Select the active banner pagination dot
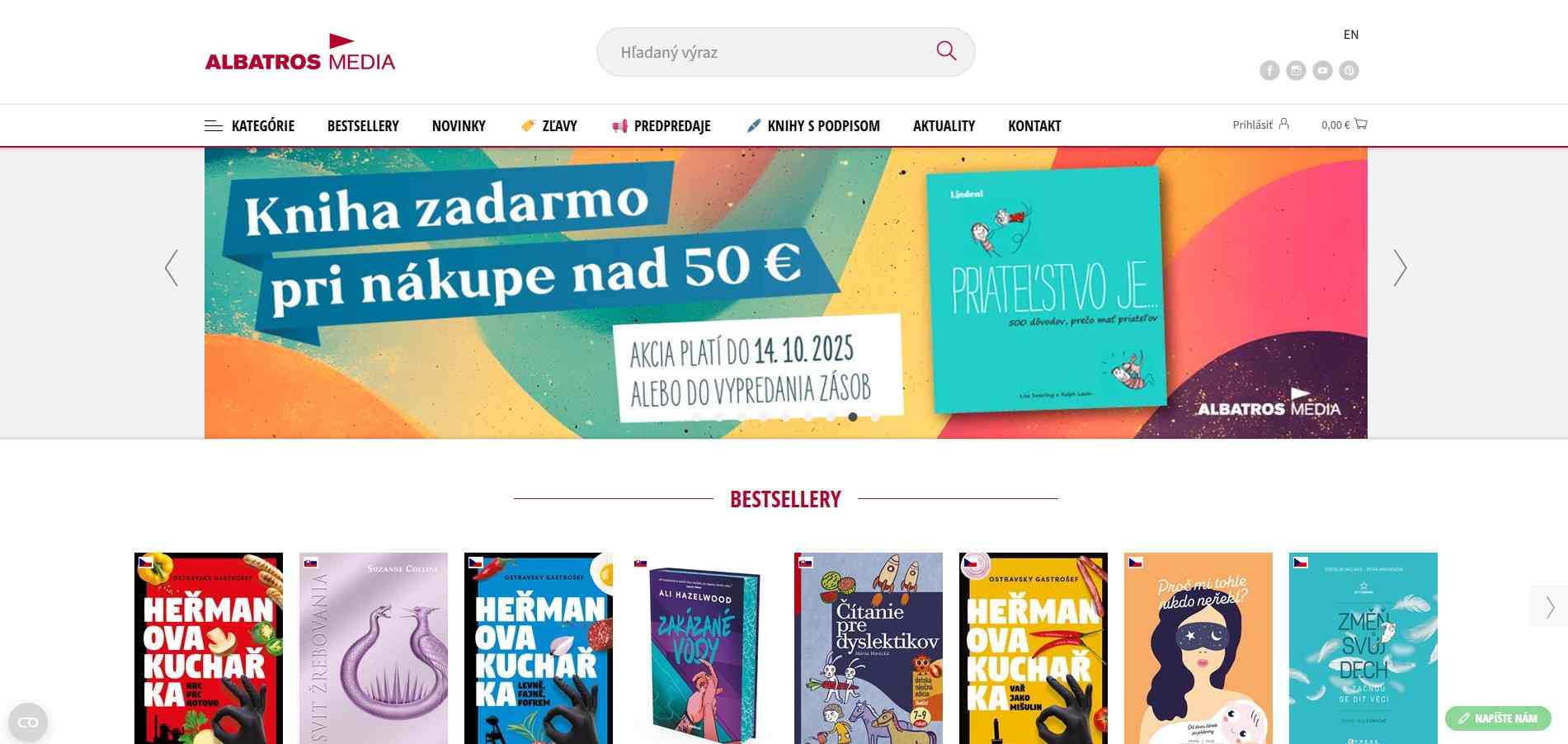This screenshot has height=744, width=1568. (x=853, y=417)
